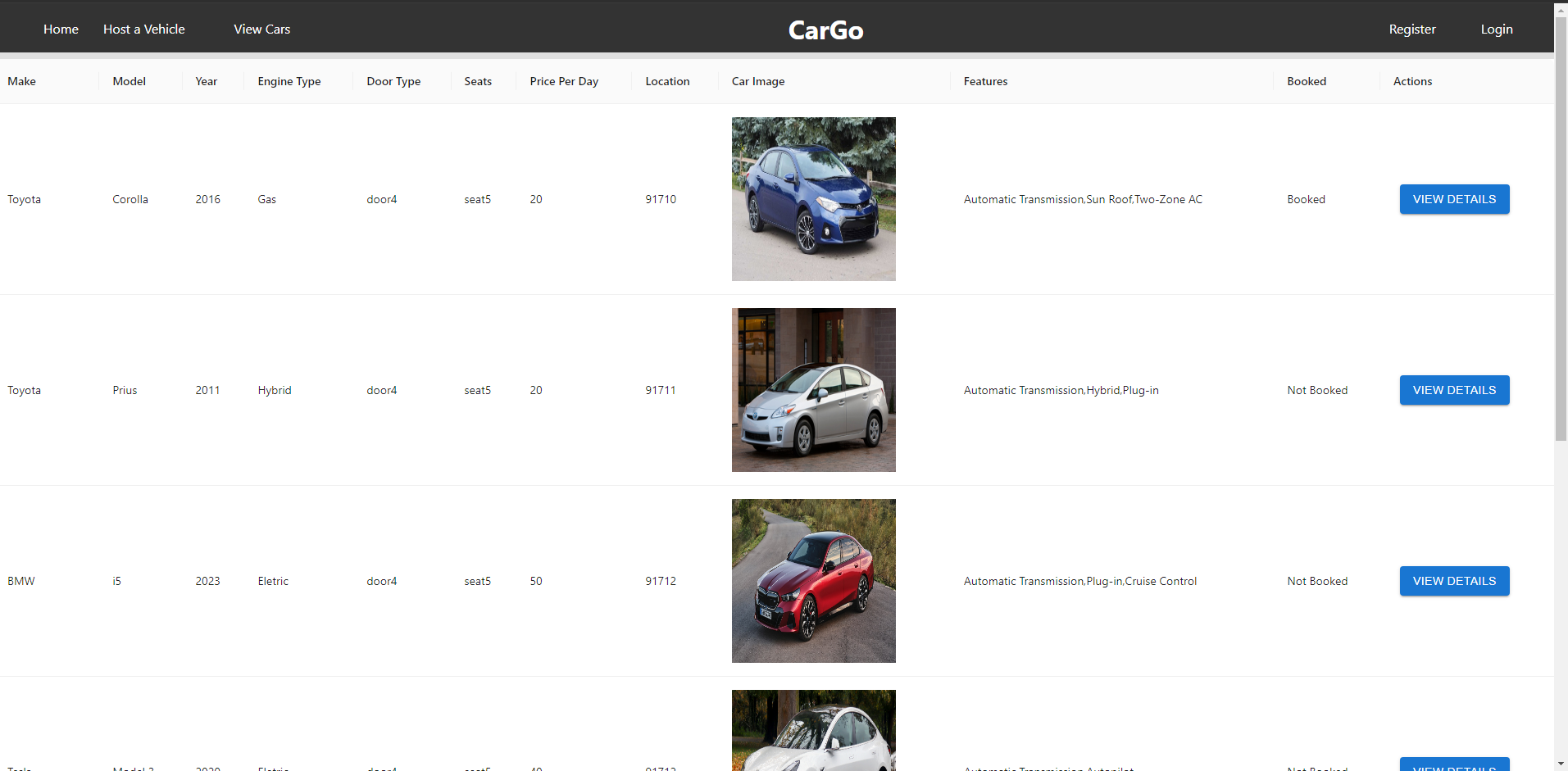Viewport: 1568px width, 771px height.
Task: Click the CarGo logo
Action: (825, 29)
